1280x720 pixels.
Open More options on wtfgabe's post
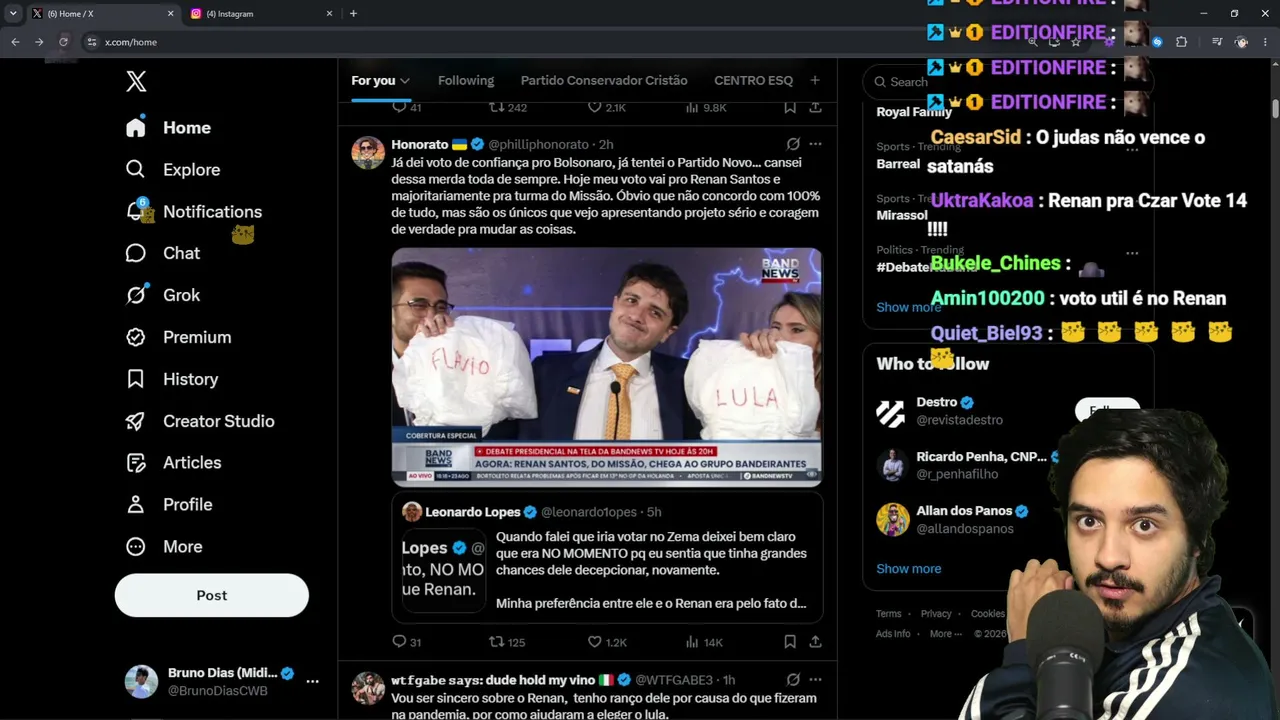click(x=815, y=680)
